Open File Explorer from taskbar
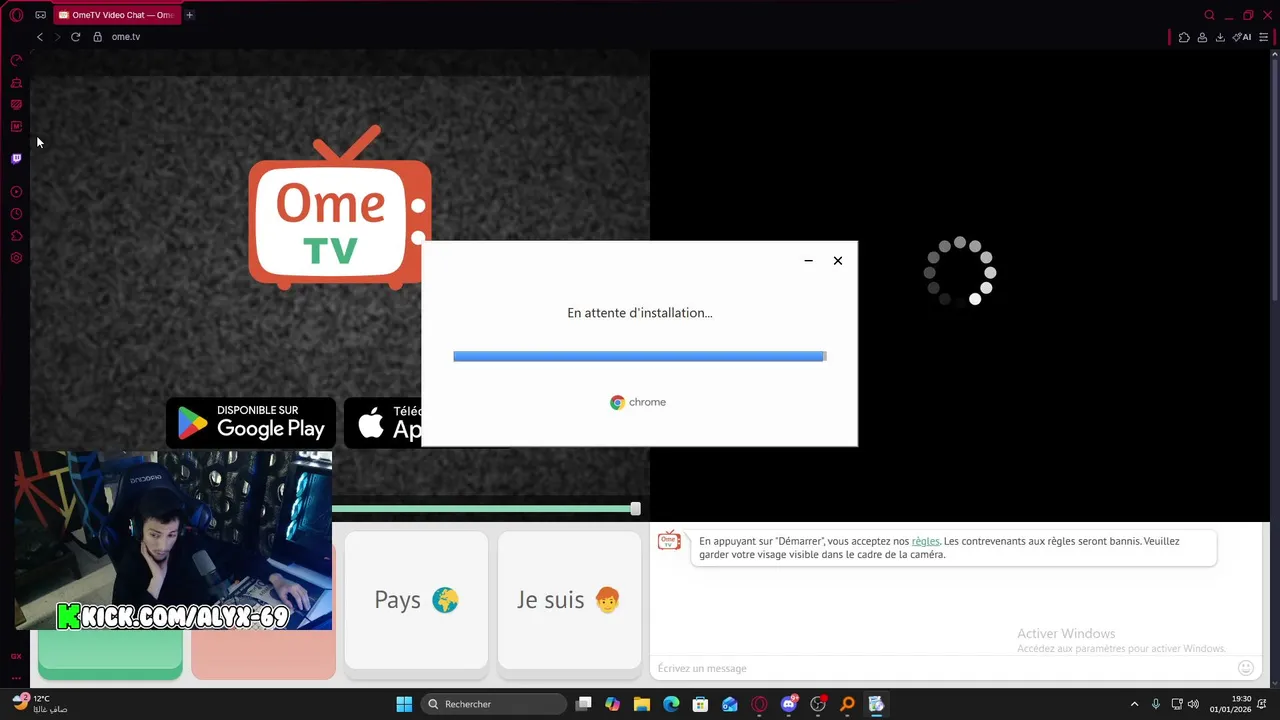 [x=642, y=704]
